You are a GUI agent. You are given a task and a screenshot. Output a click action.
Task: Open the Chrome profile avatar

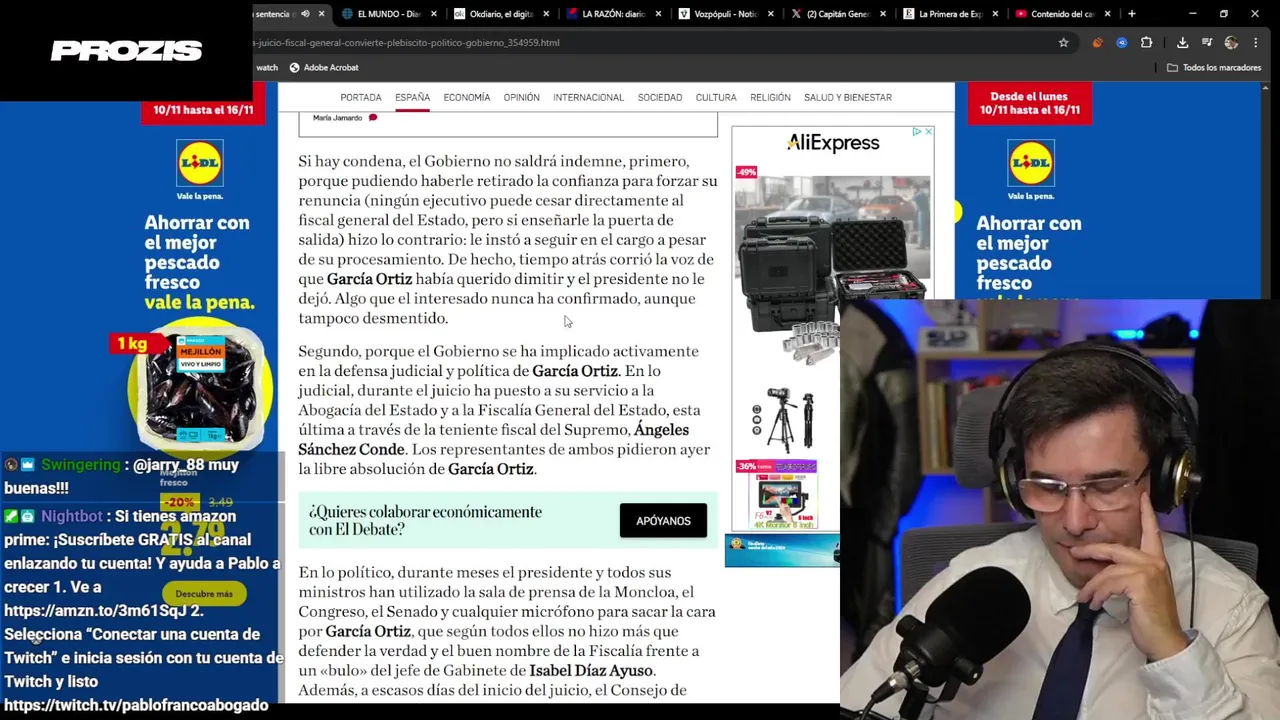[1231, 43]
